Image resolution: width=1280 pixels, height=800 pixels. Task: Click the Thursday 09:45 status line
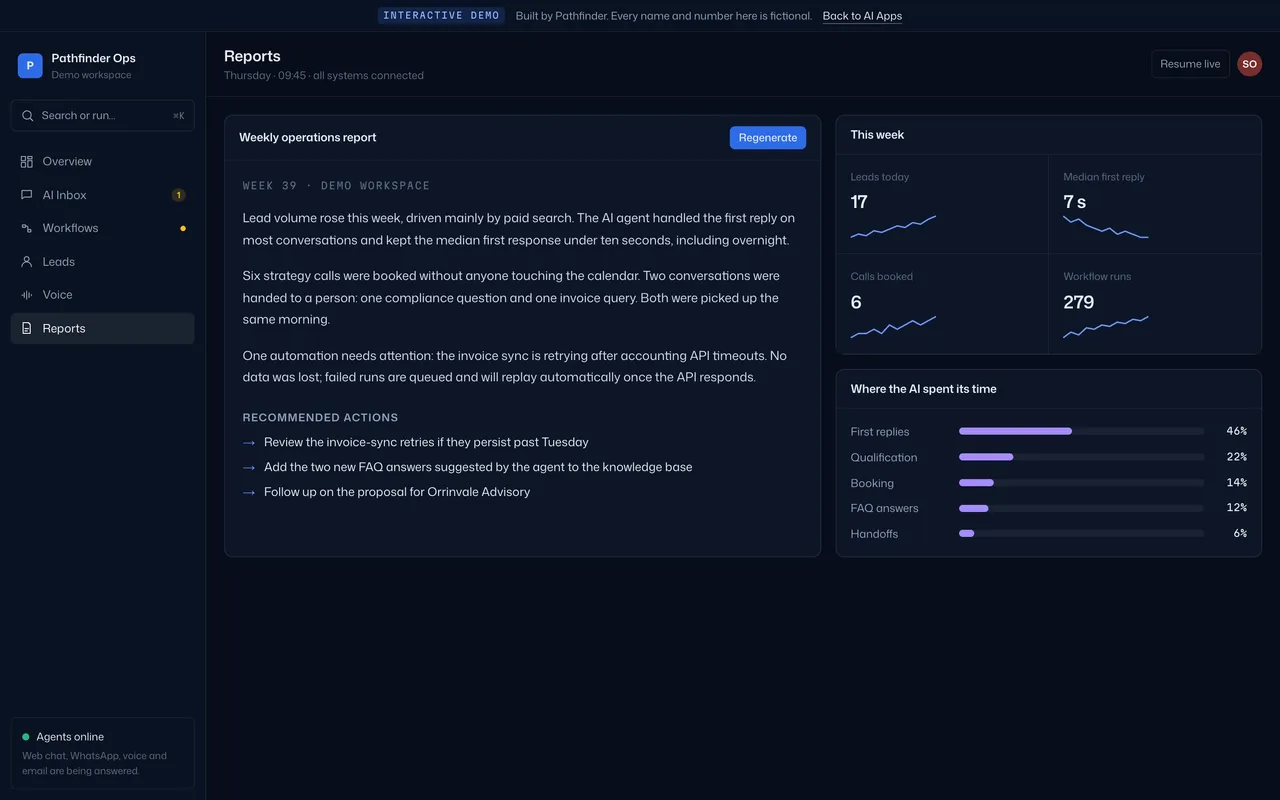tap(324, 76)
